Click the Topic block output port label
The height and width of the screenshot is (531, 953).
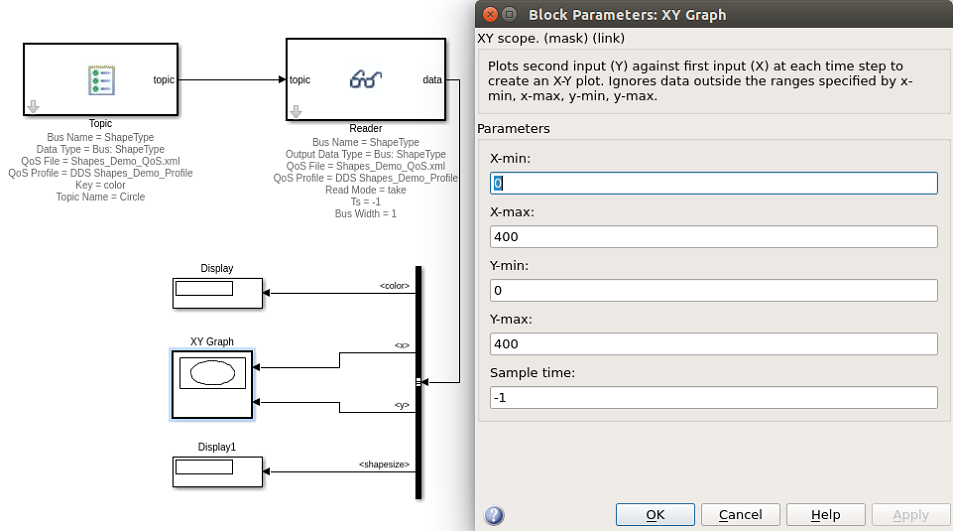tap(163, 80)
